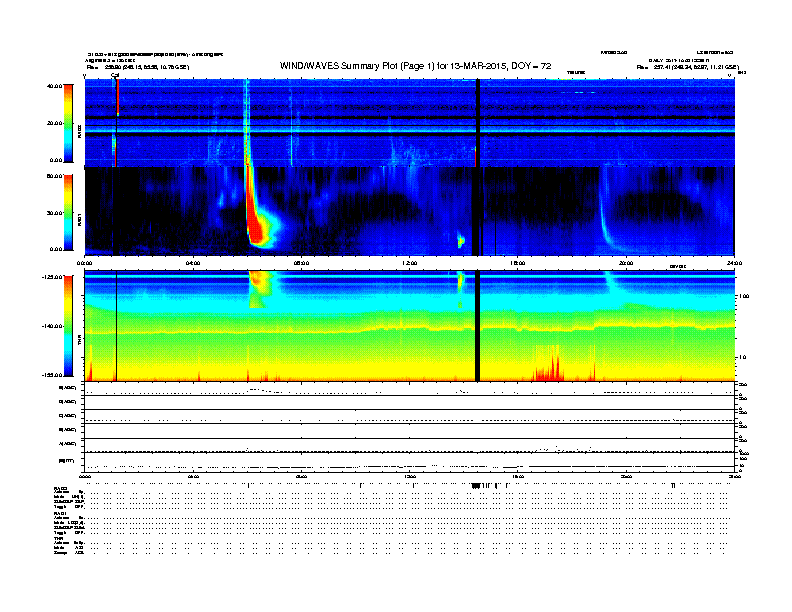Click the 12:00 tick label under RAD1 spectrogram
Screen dimensions: 792x612
(x=410, y=263)
